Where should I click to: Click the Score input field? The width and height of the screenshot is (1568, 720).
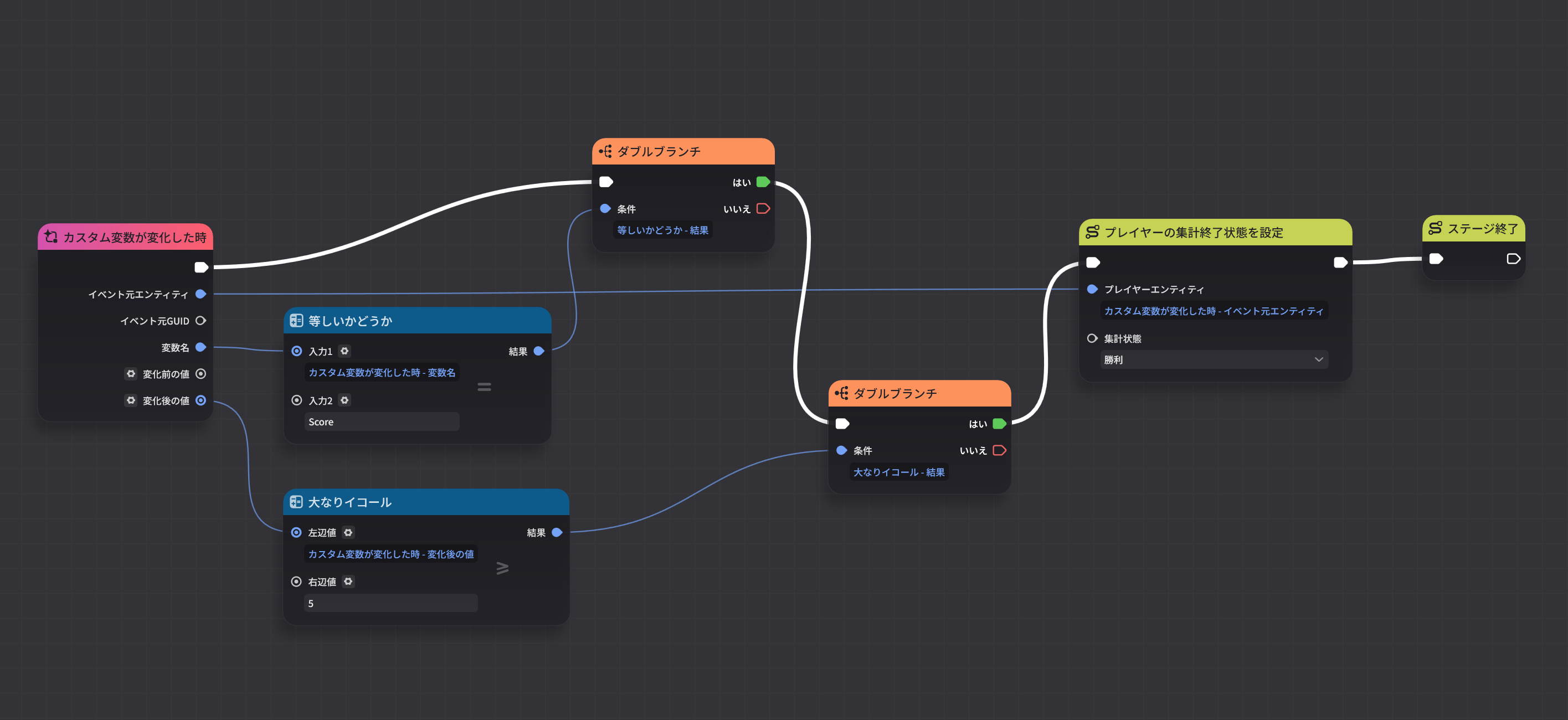(382, 422)
